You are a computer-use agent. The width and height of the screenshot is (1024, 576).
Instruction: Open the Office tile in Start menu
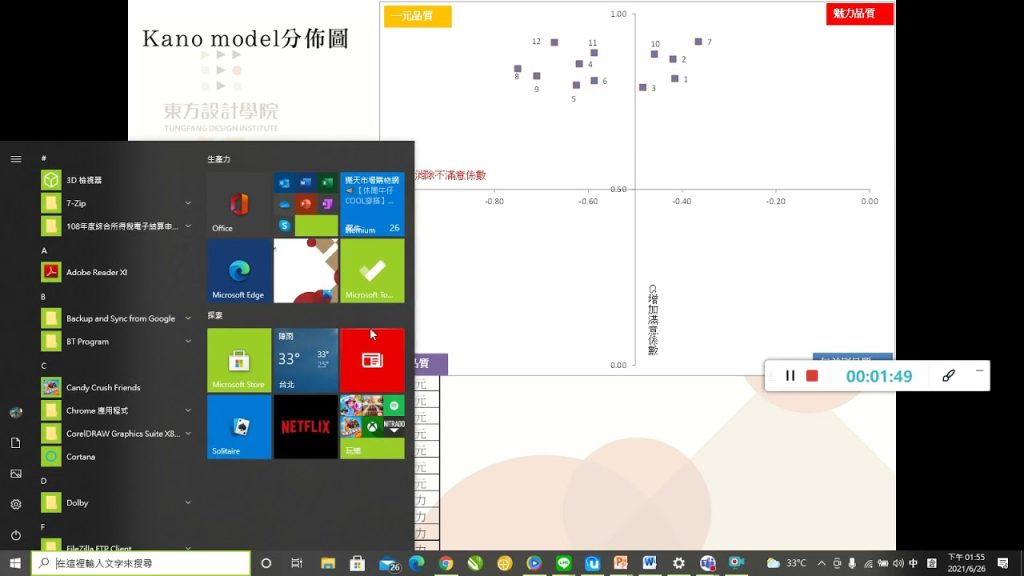(x=239, y=204)
